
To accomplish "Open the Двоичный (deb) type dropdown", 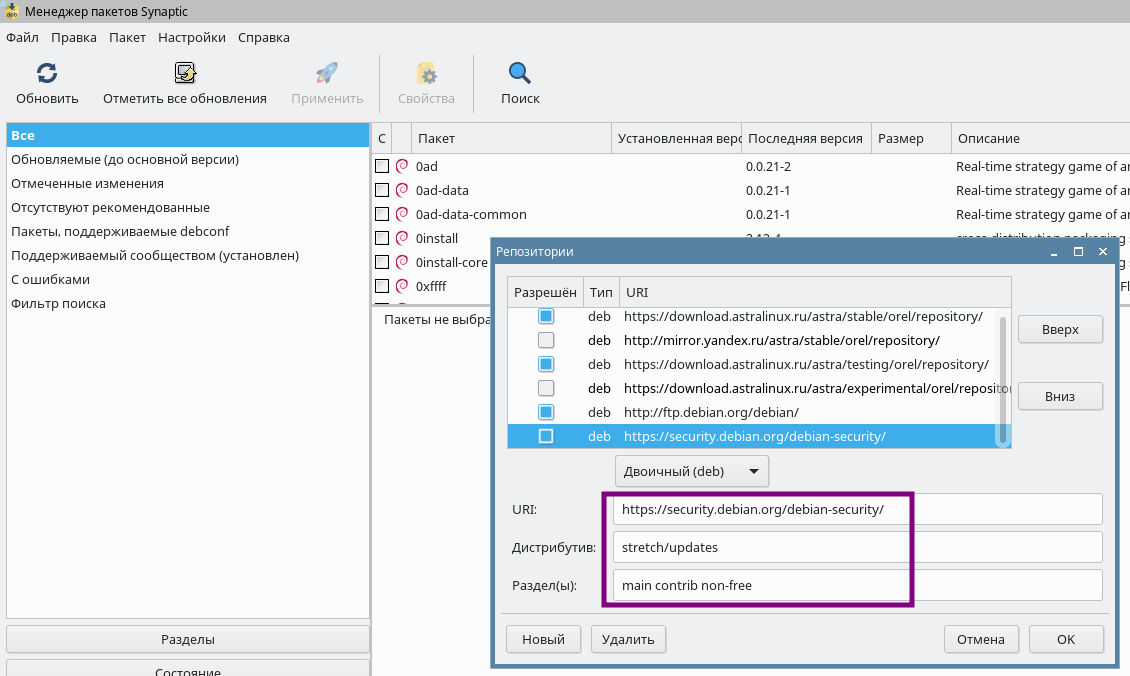I will point(692,471).
